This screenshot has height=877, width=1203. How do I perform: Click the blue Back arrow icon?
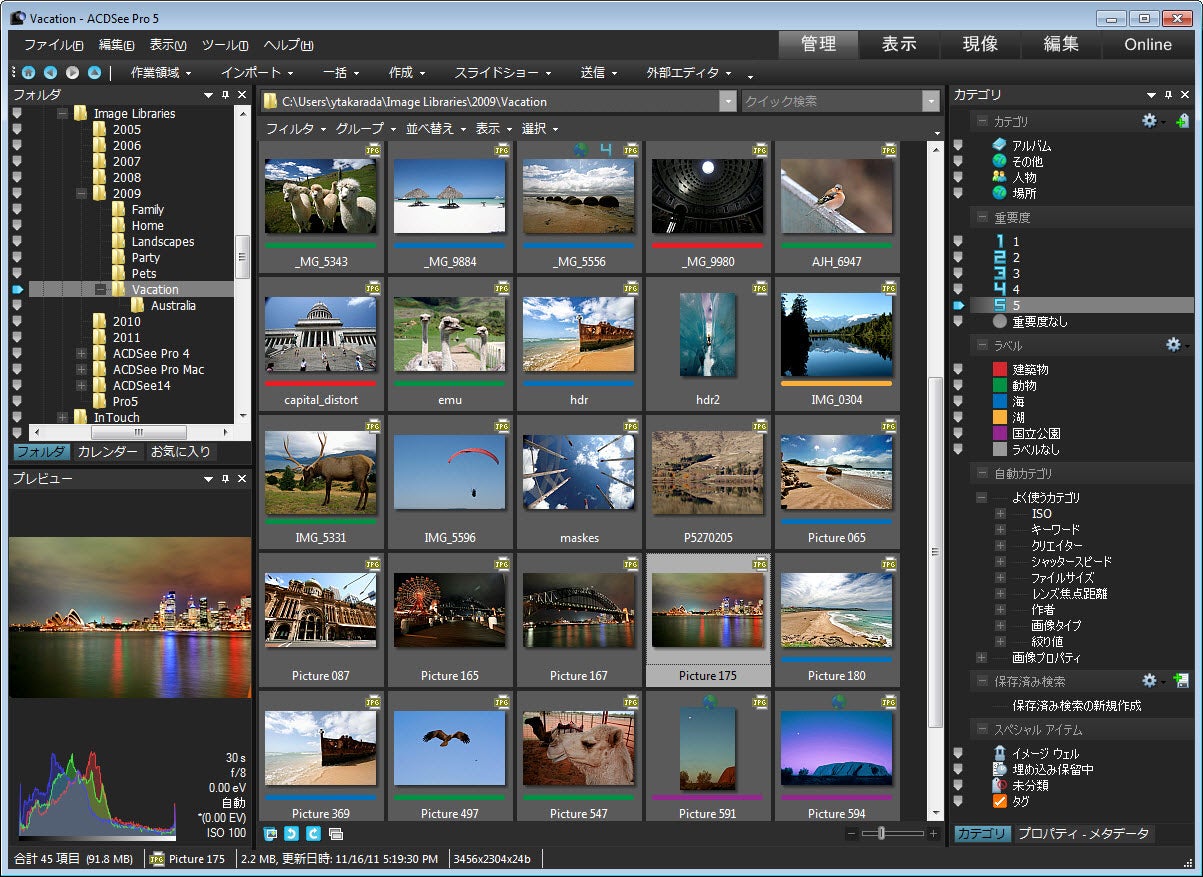[50, 72]
